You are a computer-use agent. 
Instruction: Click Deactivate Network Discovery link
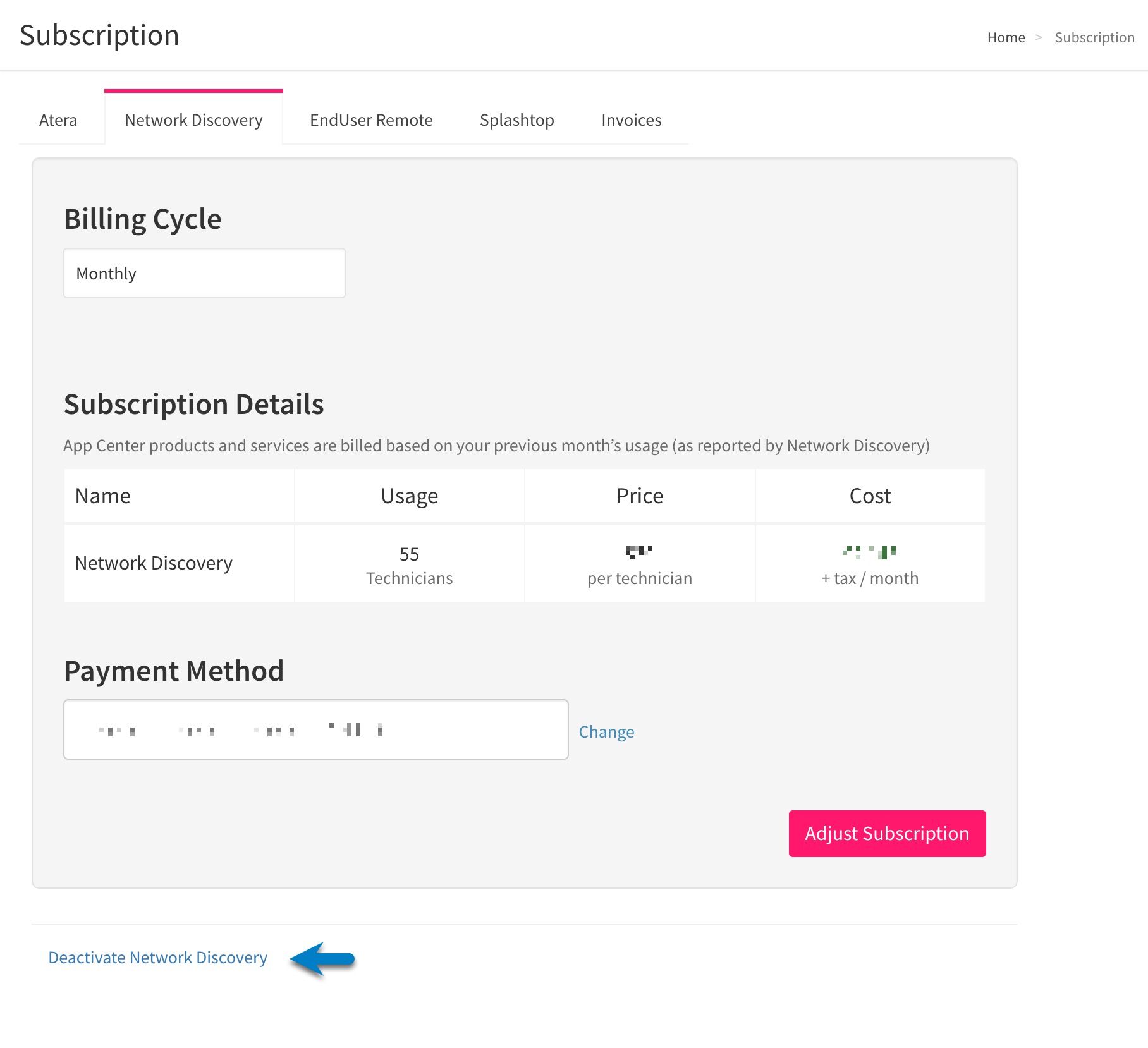pyautogui.click(x=158, y=957)
